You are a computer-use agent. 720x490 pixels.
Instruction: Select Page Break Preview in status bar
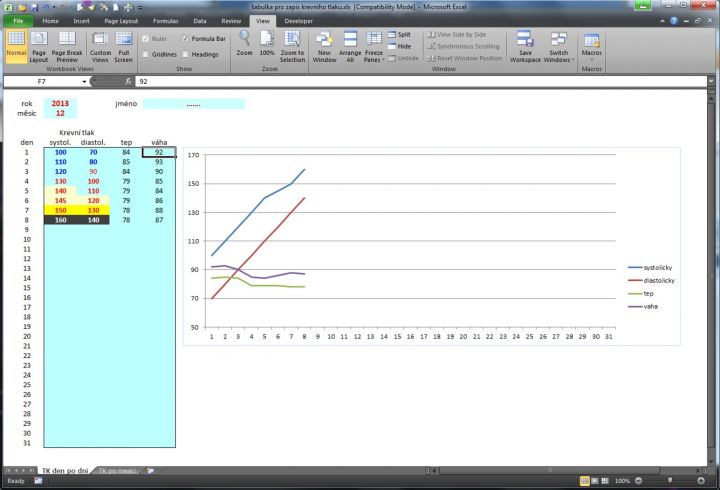[x=605, y=481]
